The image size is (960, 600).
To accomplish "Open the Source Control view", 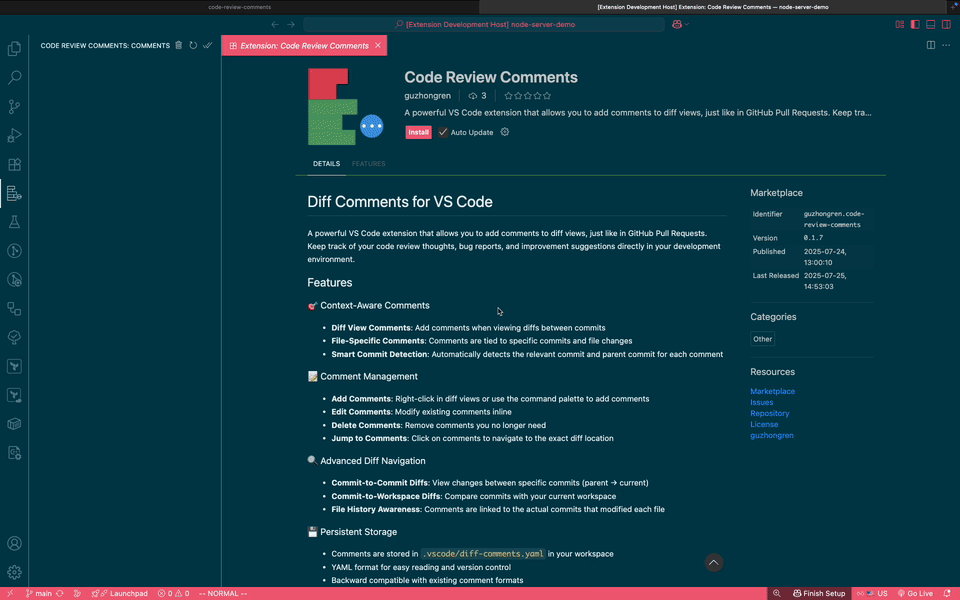I will point(14,107).
